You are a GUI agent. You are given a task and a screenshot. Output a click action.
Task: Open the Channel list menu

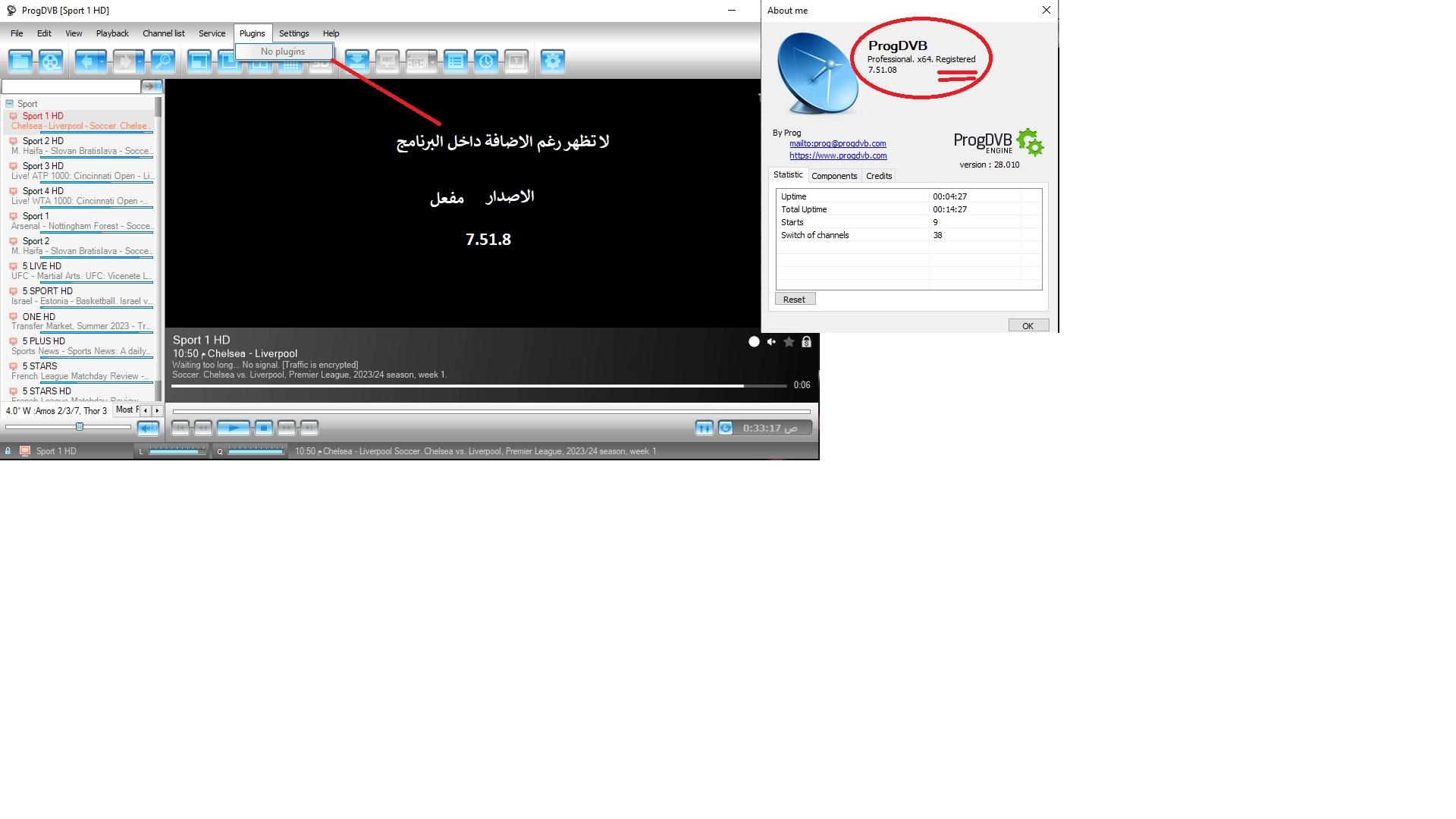click(x=164, y=33)
